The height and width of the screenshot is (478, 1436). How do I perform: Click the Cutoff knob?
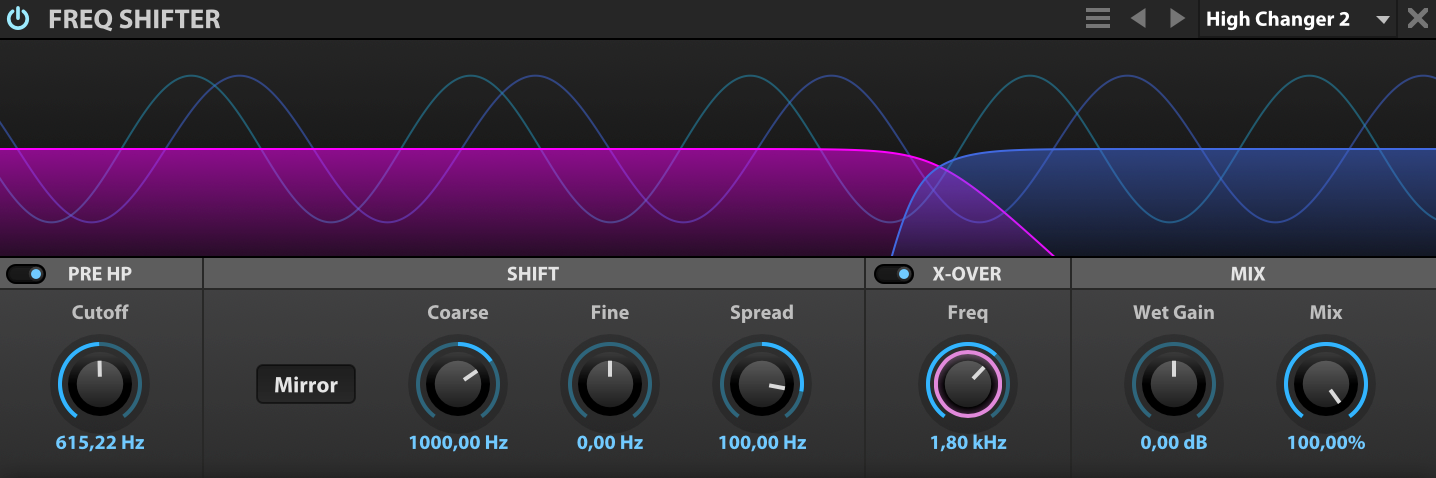(100, 383)
